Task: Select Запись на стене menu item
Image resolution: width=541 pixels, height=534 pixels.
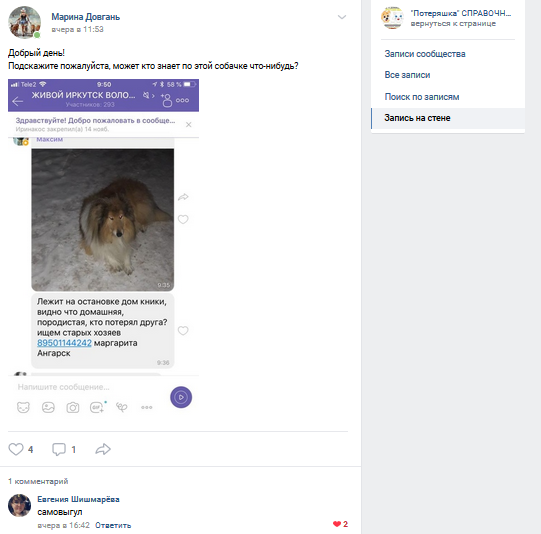Action: [x=448, y=118]
